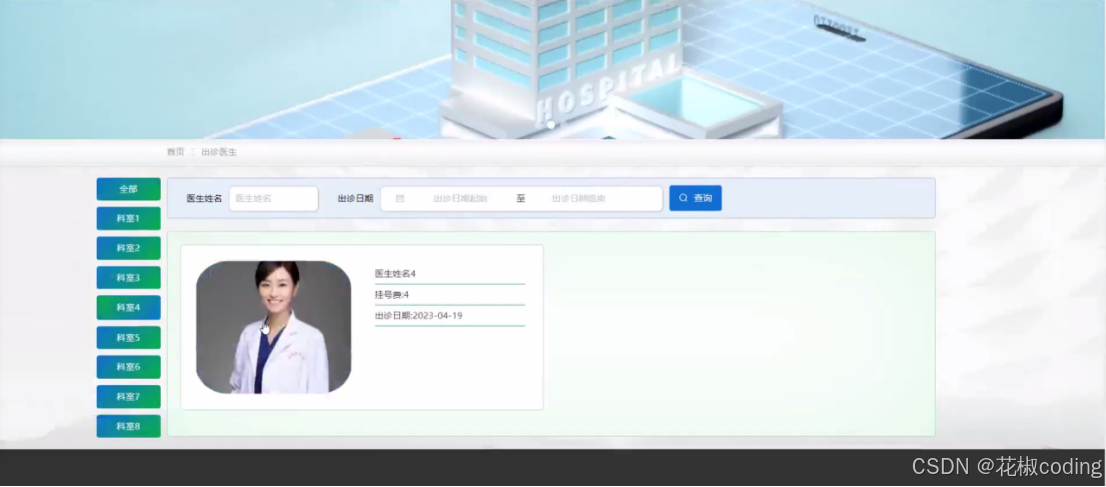Select the 全部 department filter
This screenshot has width=1106, height=487.
(128, 189)
